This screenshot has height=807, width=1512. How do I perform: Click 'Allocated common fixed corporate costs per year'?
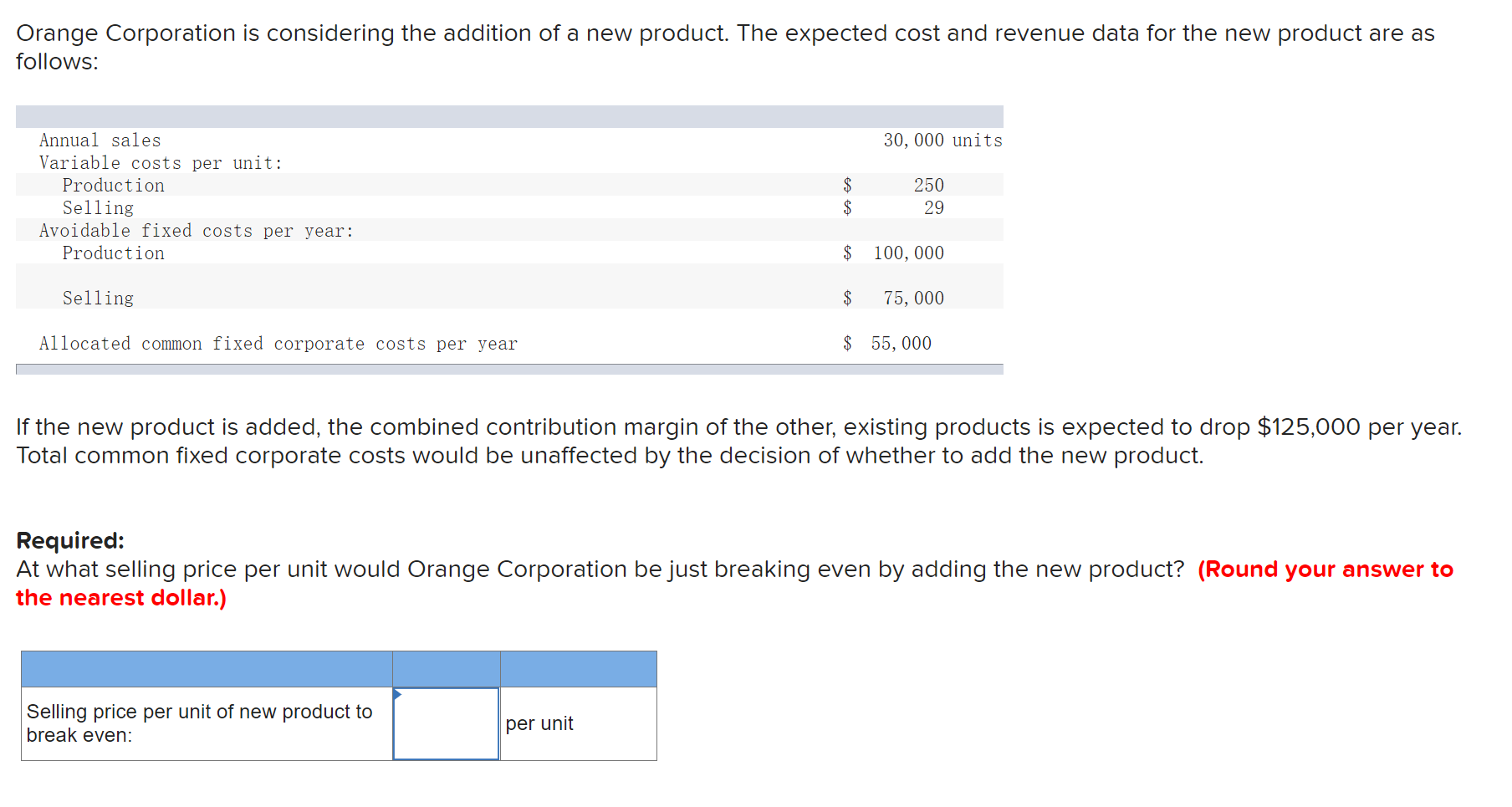(278, 344)
